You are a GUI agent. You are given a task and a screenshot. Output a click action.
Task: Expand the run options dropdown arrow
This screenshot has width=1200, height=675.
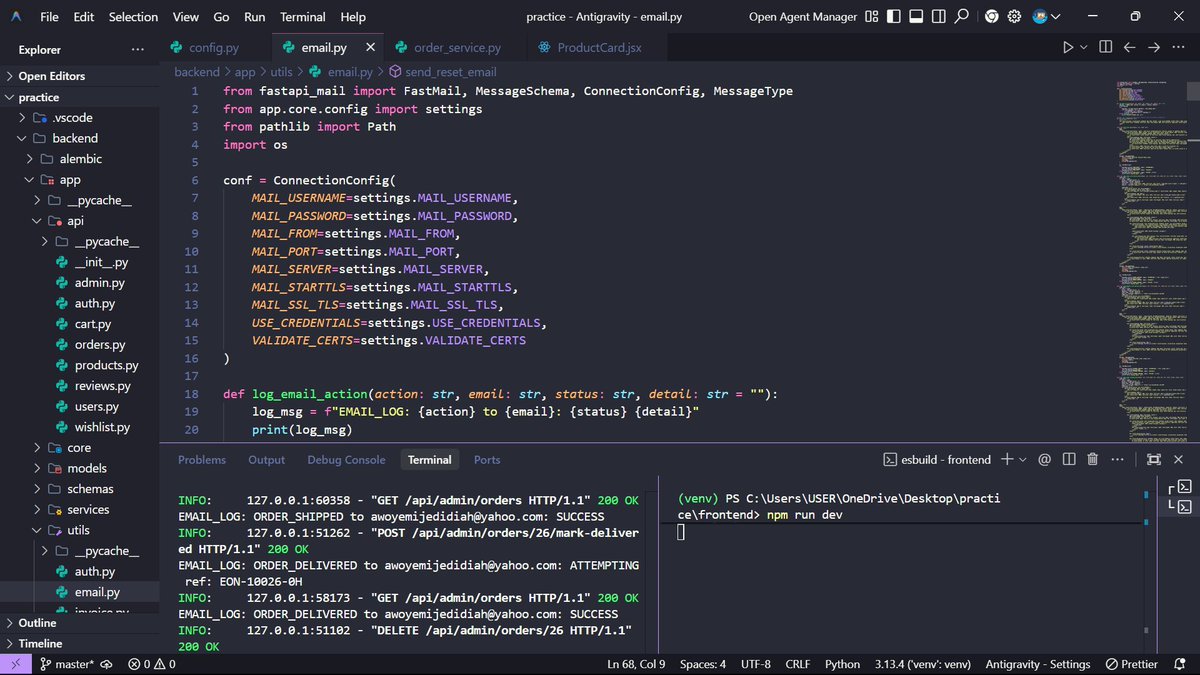point(1084,47)
